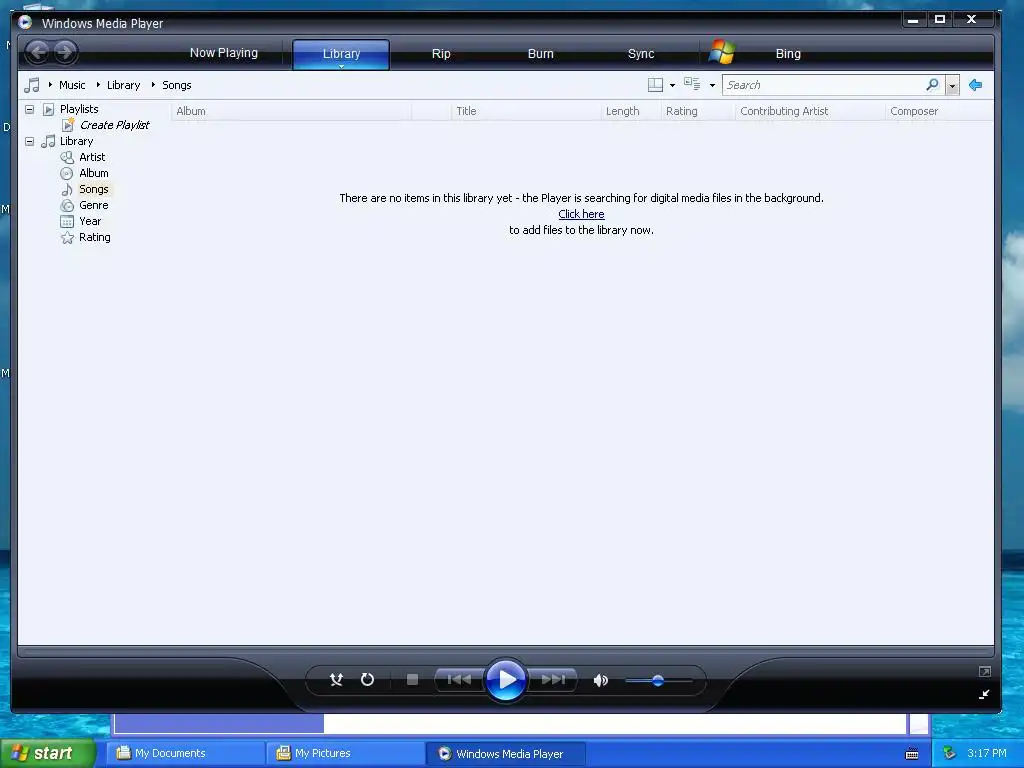
Task: Expand the Songs breadcrumb arrow
Action: pyautogui.click(x=153, y=85)
